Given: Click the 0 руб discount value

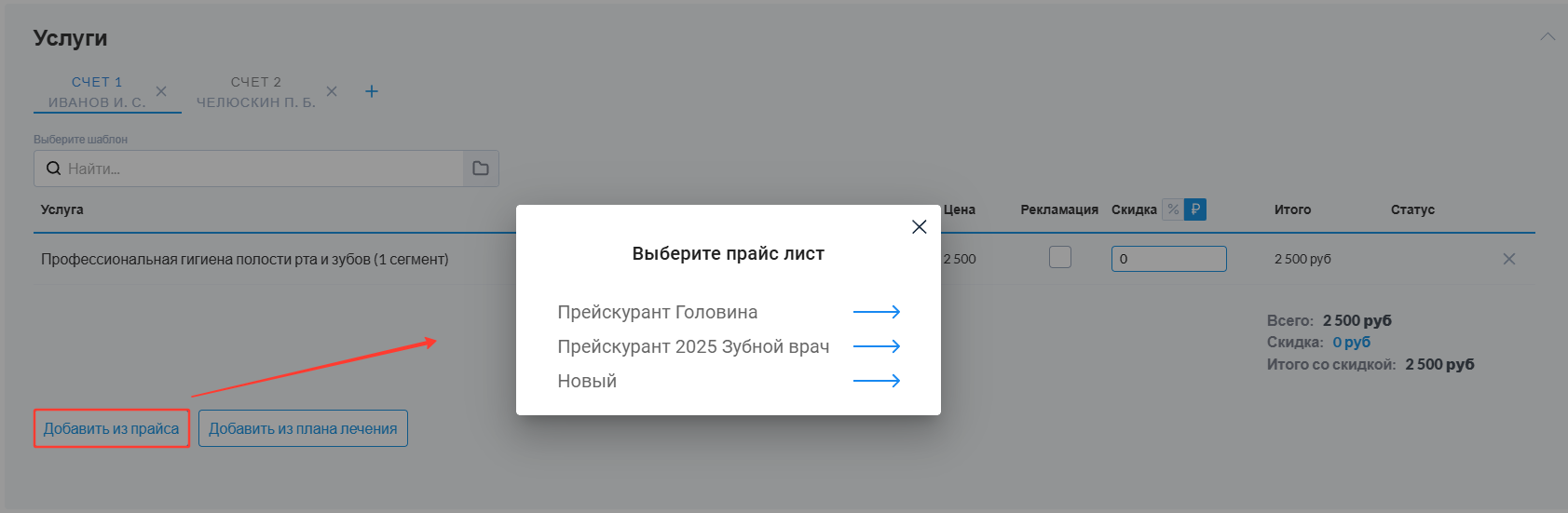Looking at the screenshot, I should [1351, 342].
